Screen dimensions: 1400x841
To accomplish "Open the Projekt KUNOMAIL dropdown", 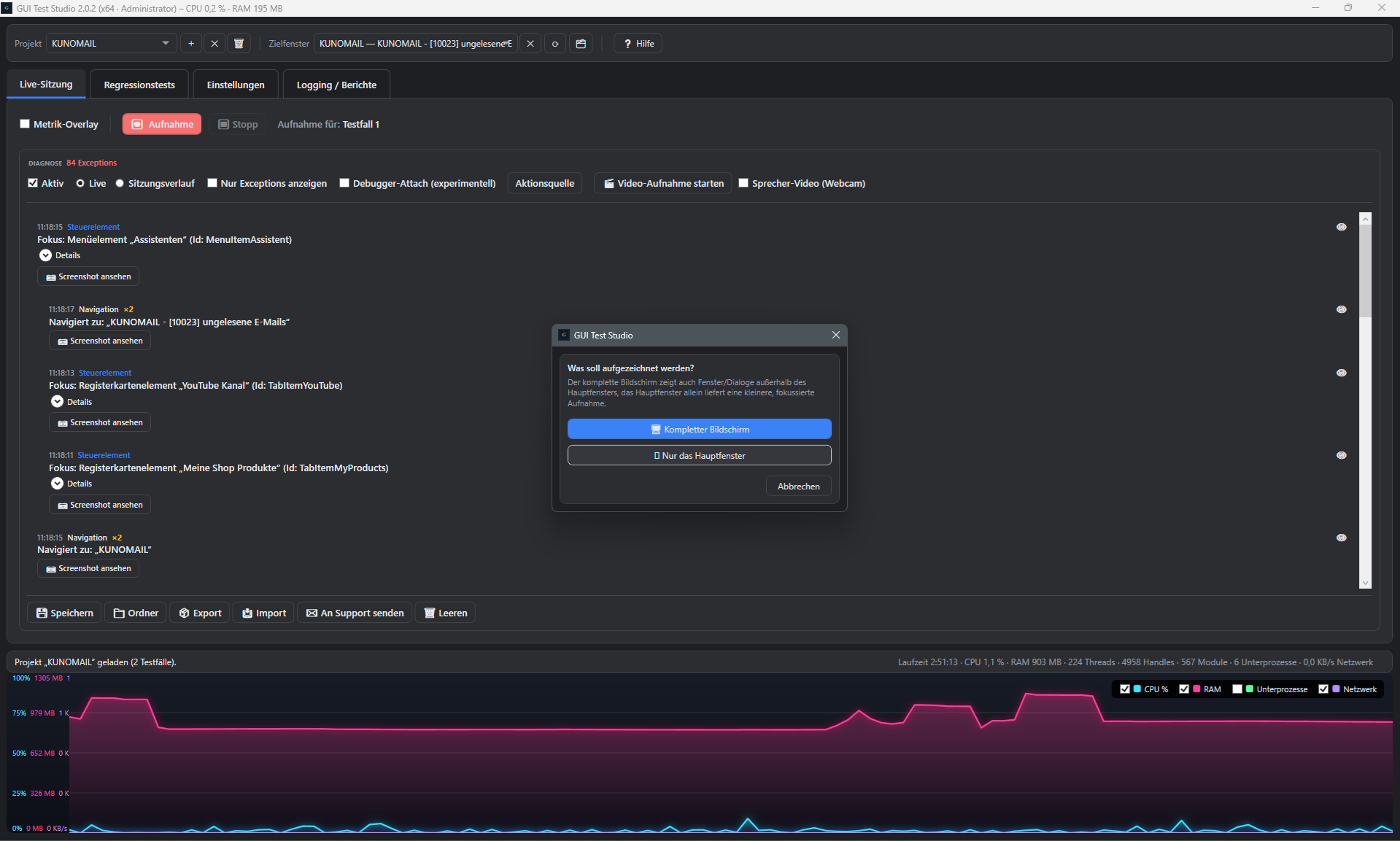I will pyautogui.click(x=112, y=44).
